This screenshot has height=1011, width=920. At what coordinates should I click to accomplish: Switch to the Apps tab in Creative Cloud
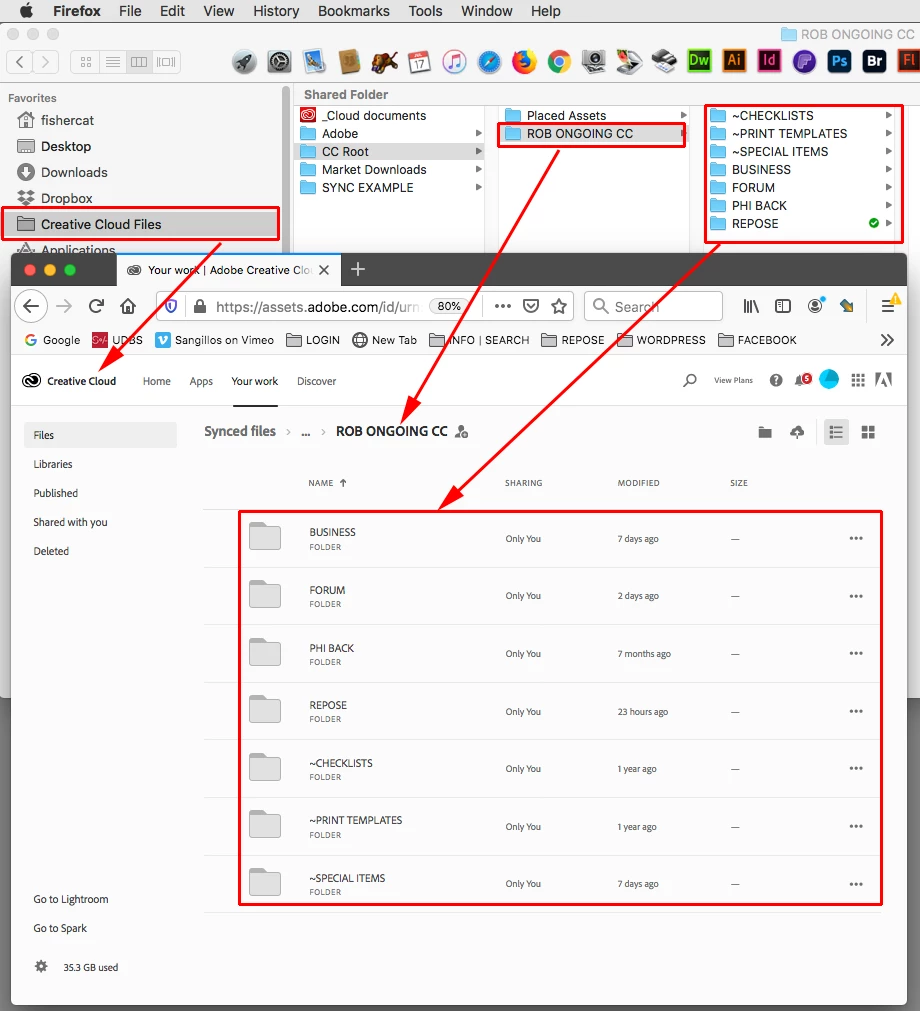click(x=201, y=381)
